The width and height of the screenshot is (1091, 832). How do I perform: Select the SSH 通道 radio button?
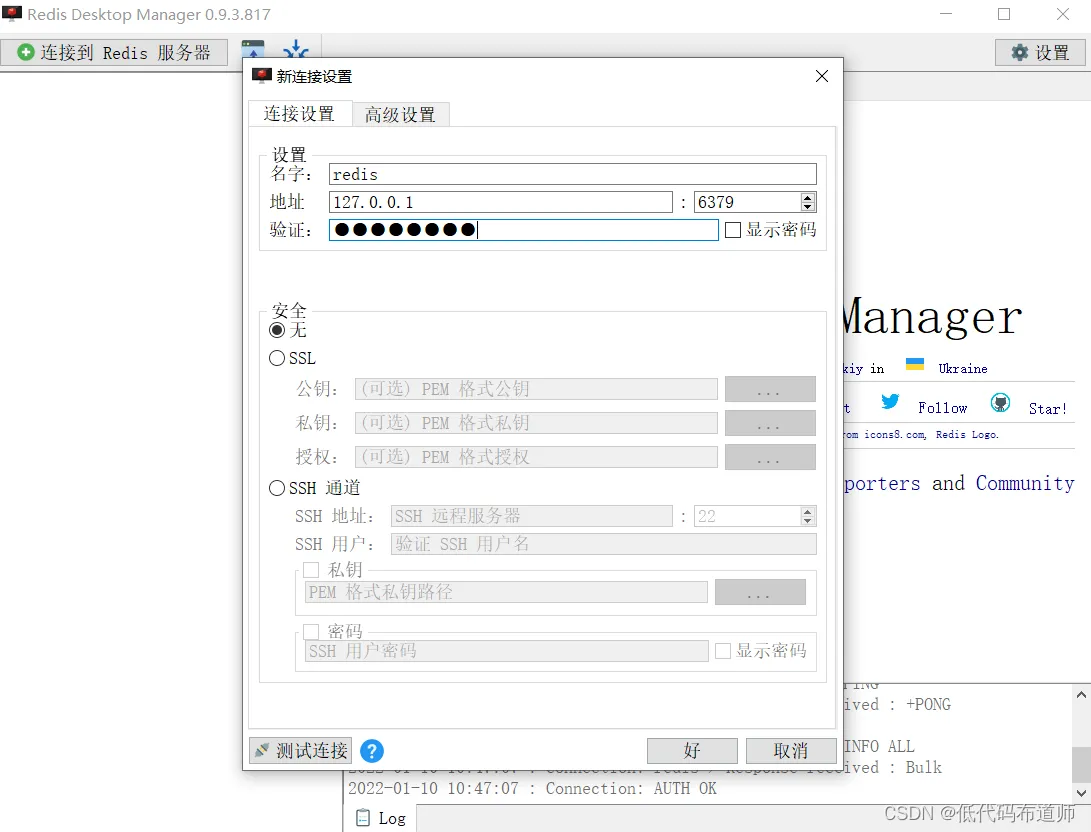click(277, 488)
